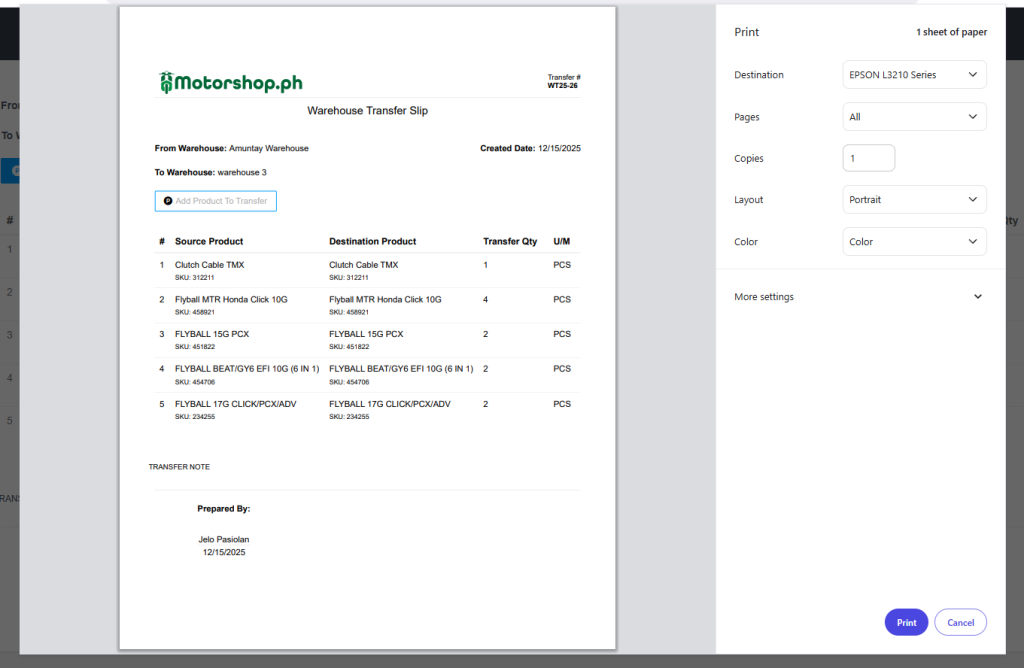
Task: Click Flyball MTR Honda Click 10G source product
Action: coord(231,299)
